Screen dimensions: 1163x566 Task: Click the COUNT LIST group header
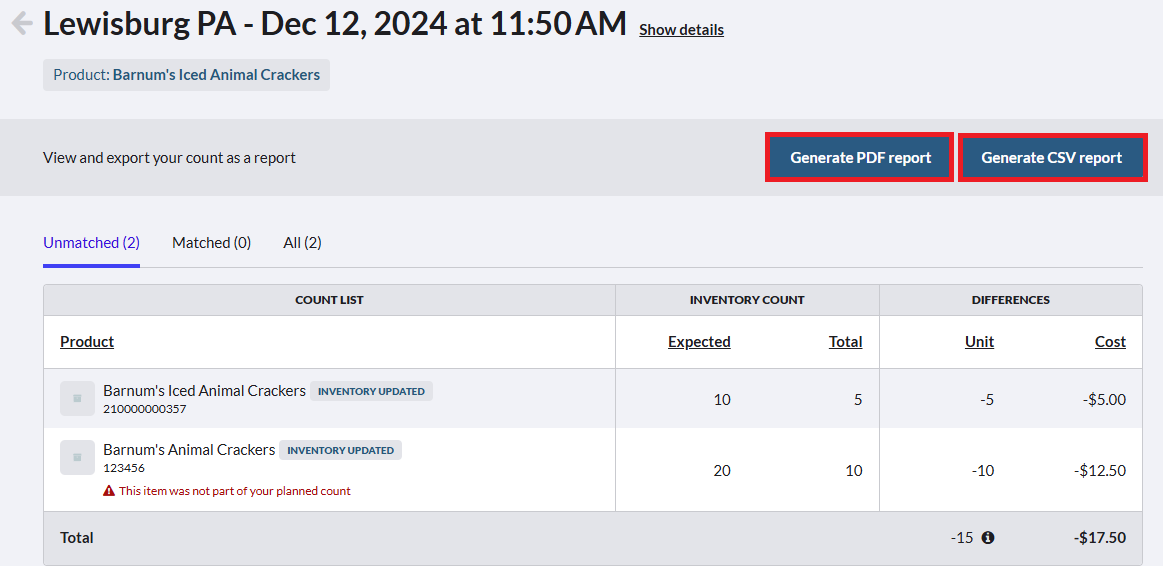329,300
